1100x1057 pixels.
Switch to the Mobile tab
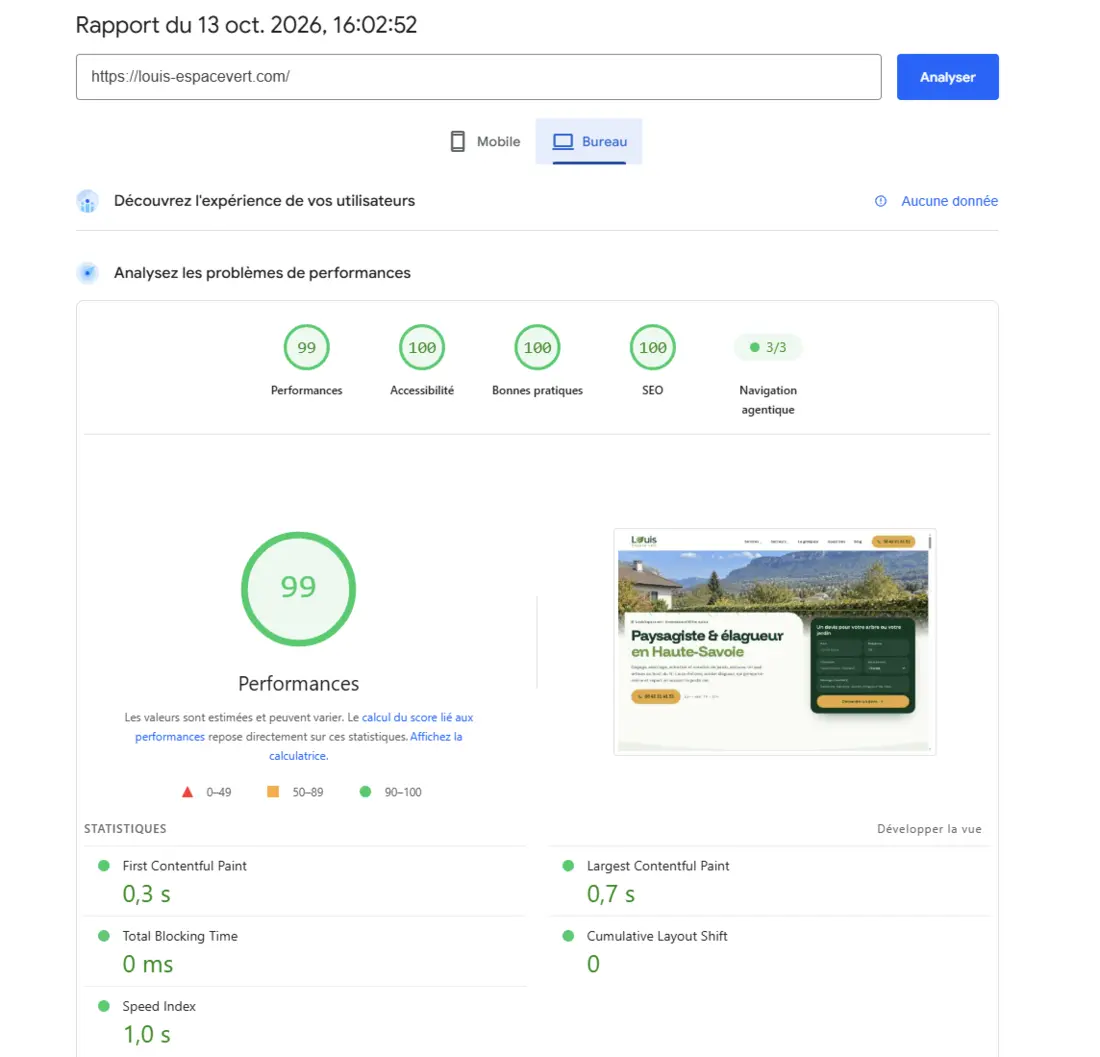pos(485,142)
